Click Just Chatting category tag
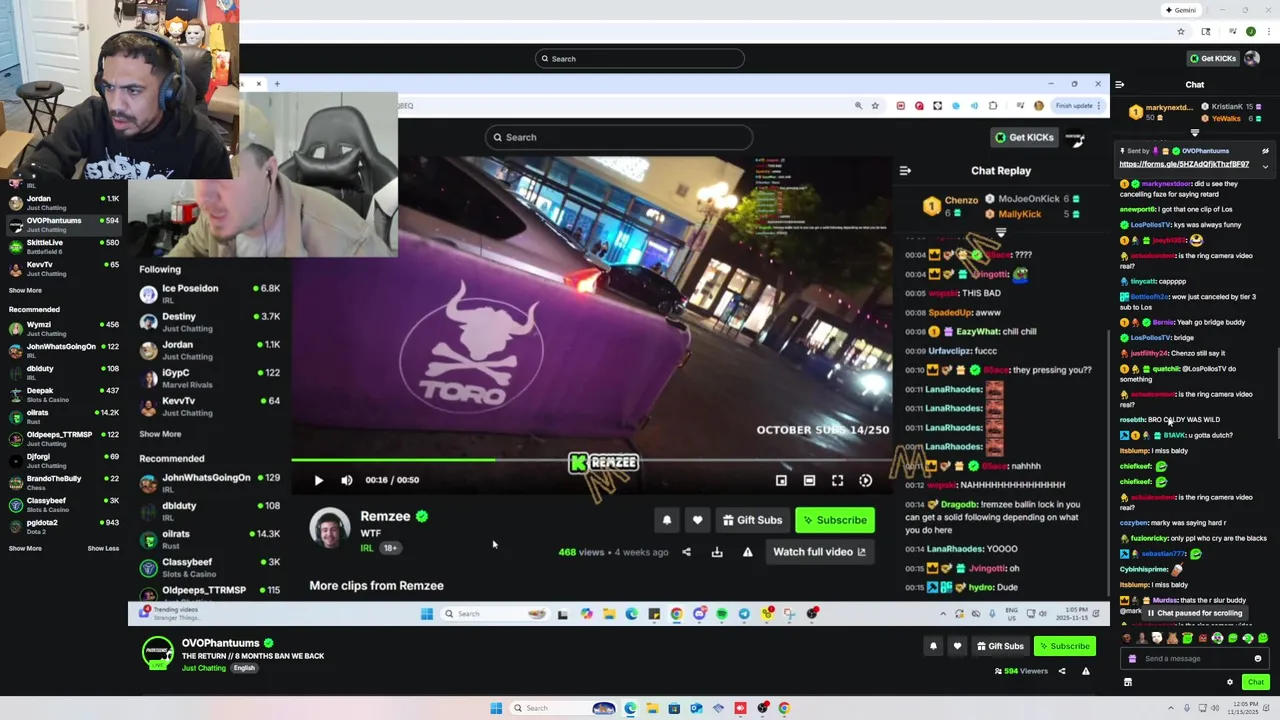This screenshot has height=720, width=1280. tap(204, 668)
